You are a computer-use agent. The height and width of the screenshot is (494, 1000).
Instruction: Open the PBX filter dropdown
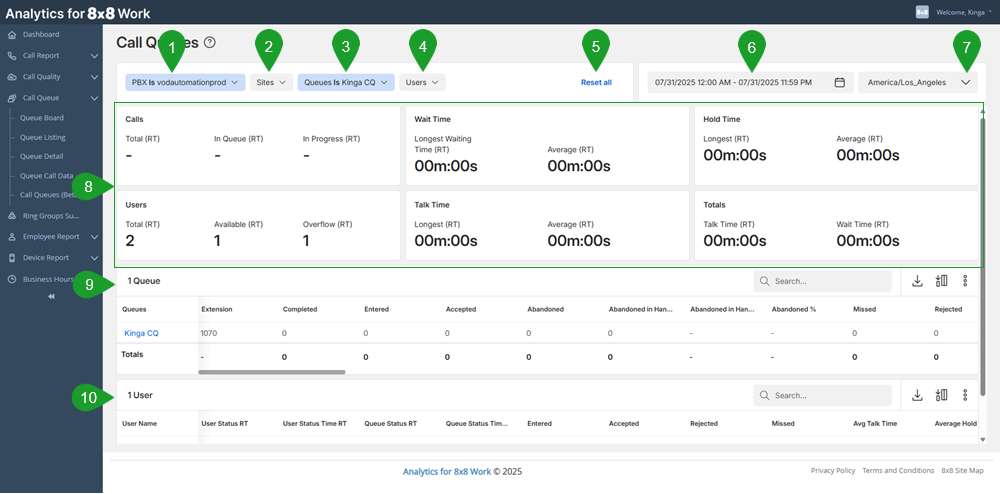185,82
